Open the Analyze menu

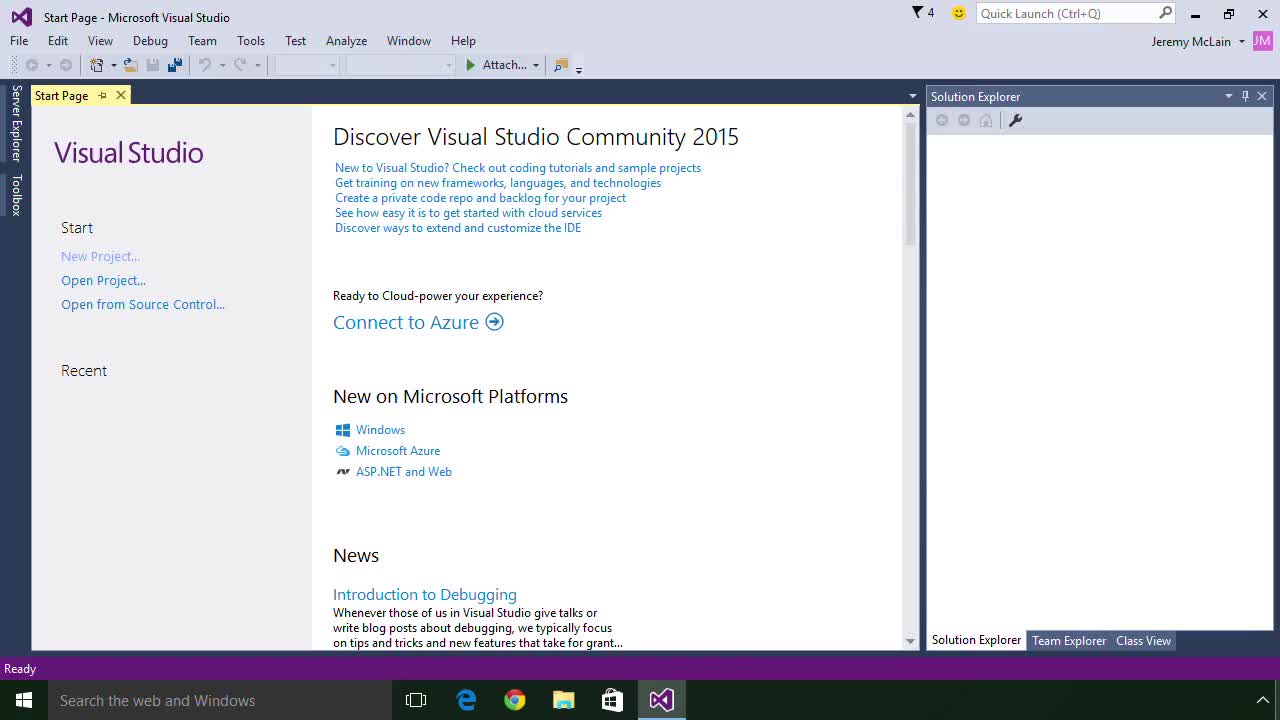(346, 41)
